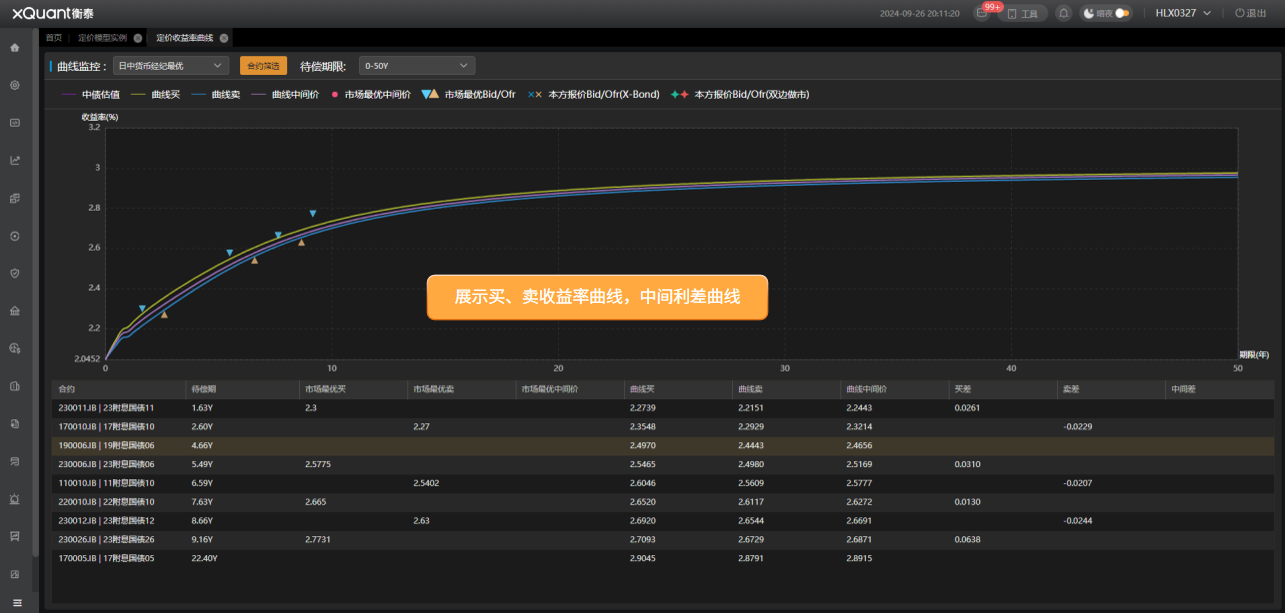Close the 定价收益率曲线 tab
This screenshot has width=1285, height=613.
tap(224, 38)
